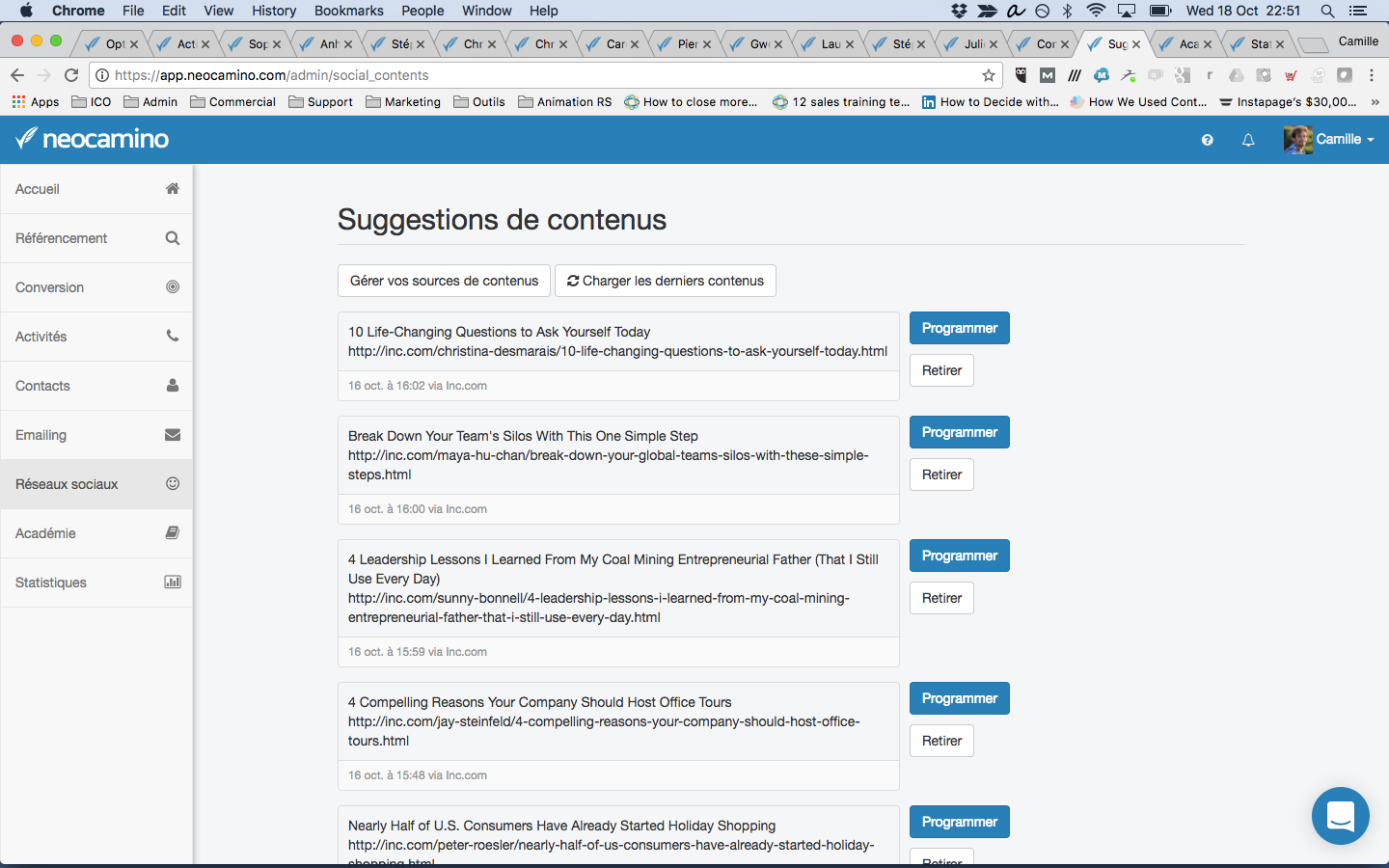Screen dimensions: 1389x868
Task: Open Chrome's three-dot menu
Action: click(x=1372, y=75)
